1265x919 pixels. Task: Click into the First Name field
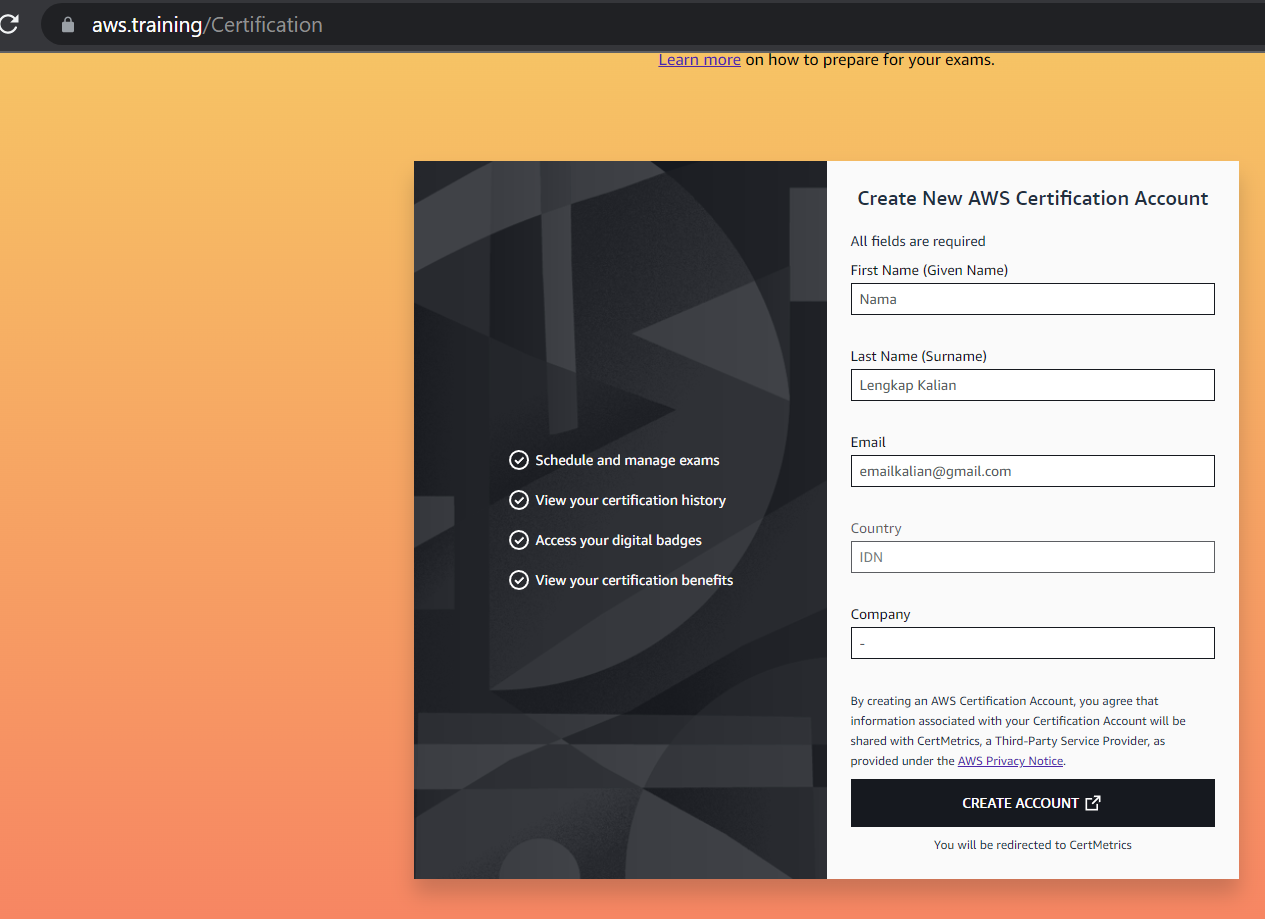pos(1032,299)
